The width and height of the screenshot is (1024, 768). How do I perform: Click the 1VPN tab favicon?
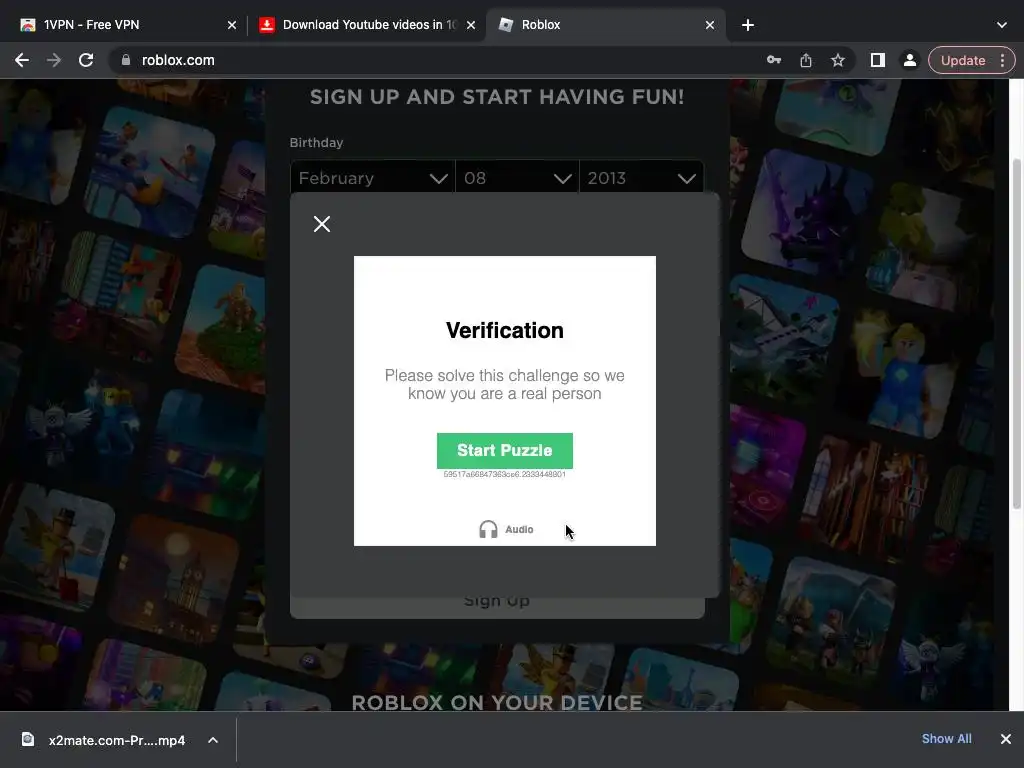pyautogui.click(x=27, y=25)
